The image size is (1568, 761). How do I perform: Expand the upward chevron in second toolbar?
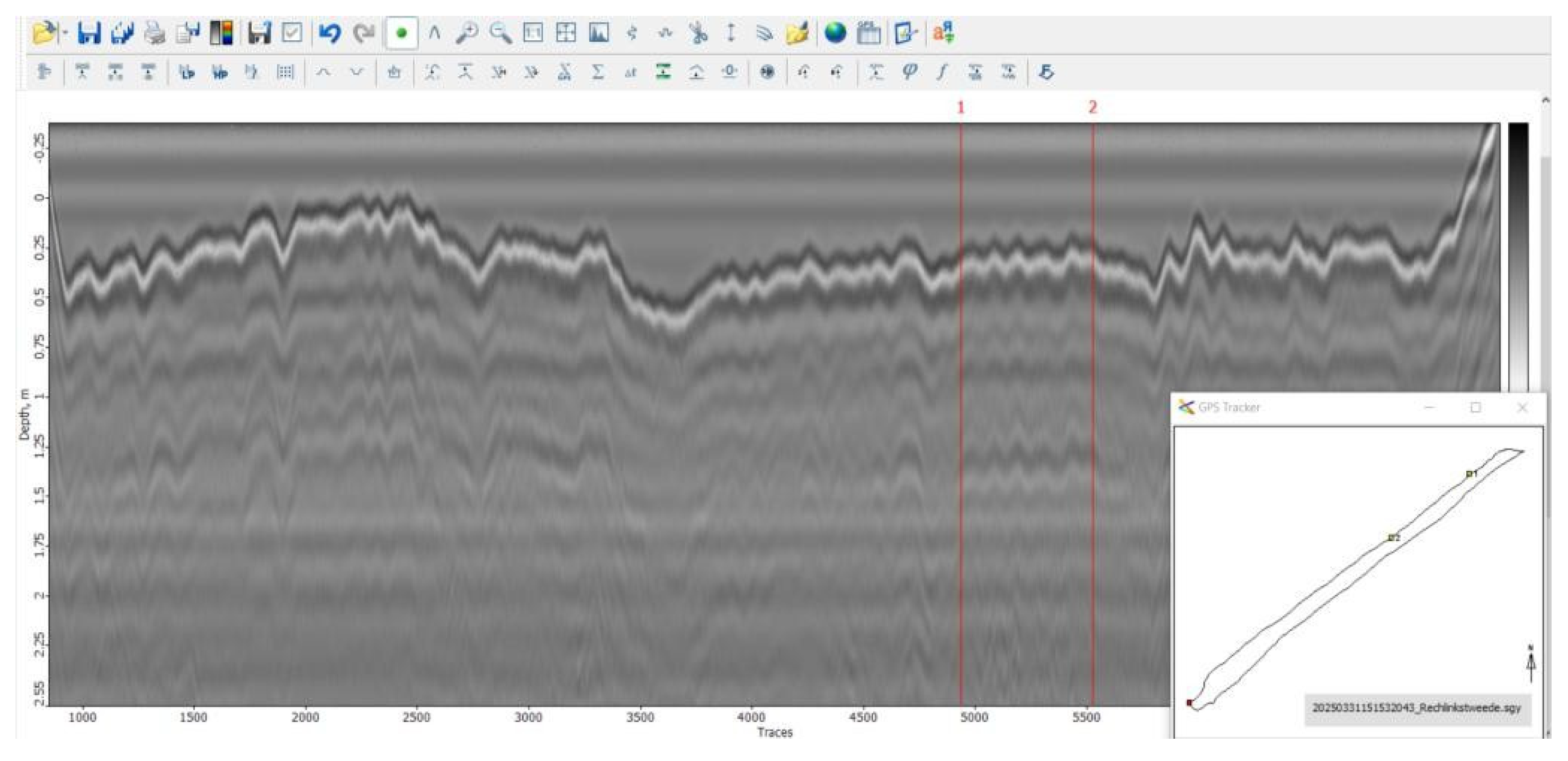click(323, 73)
